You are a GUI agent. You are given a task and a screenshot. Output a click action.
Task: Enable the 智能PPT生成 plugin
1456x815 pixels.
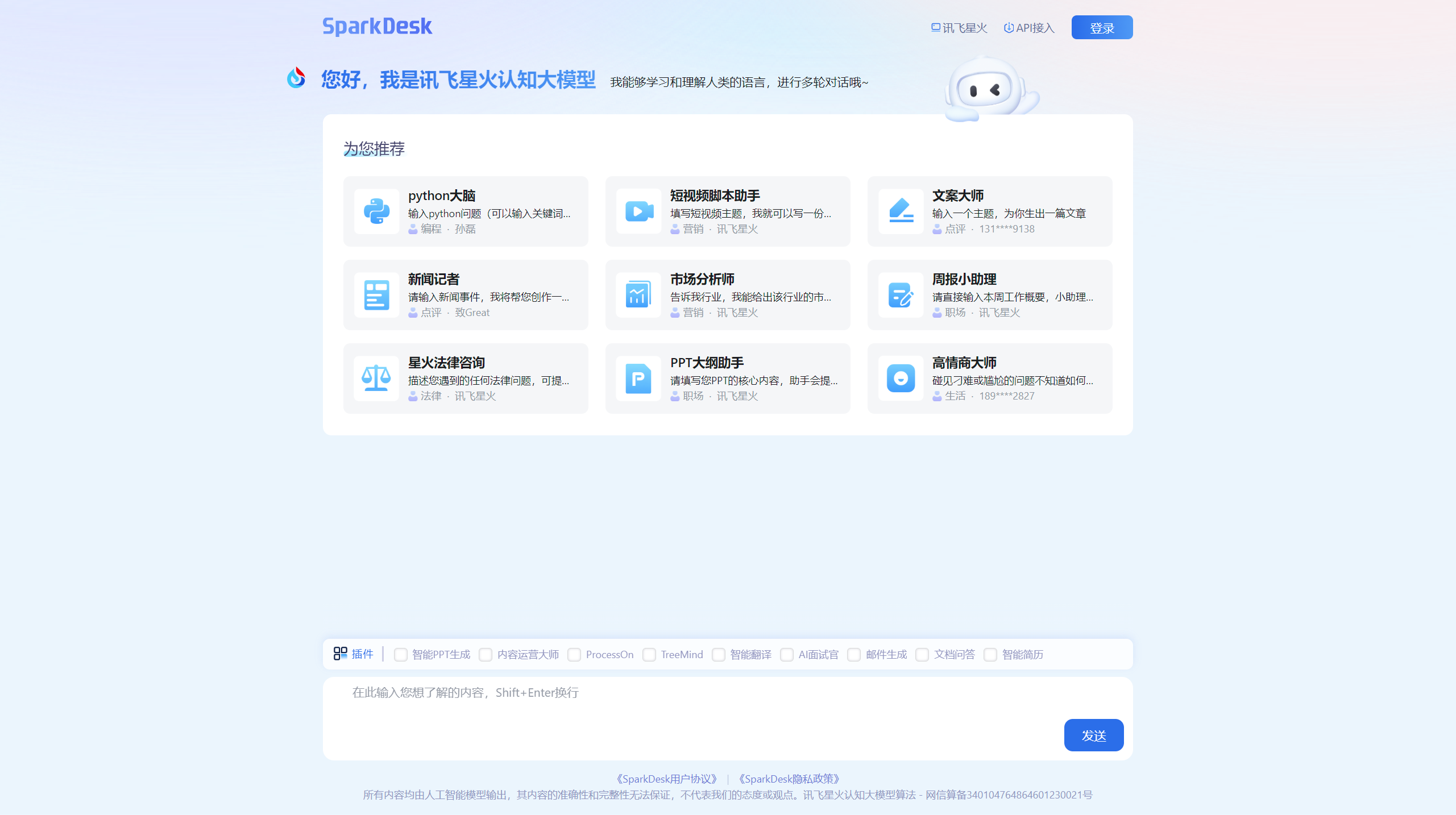(x=401, y=655)
